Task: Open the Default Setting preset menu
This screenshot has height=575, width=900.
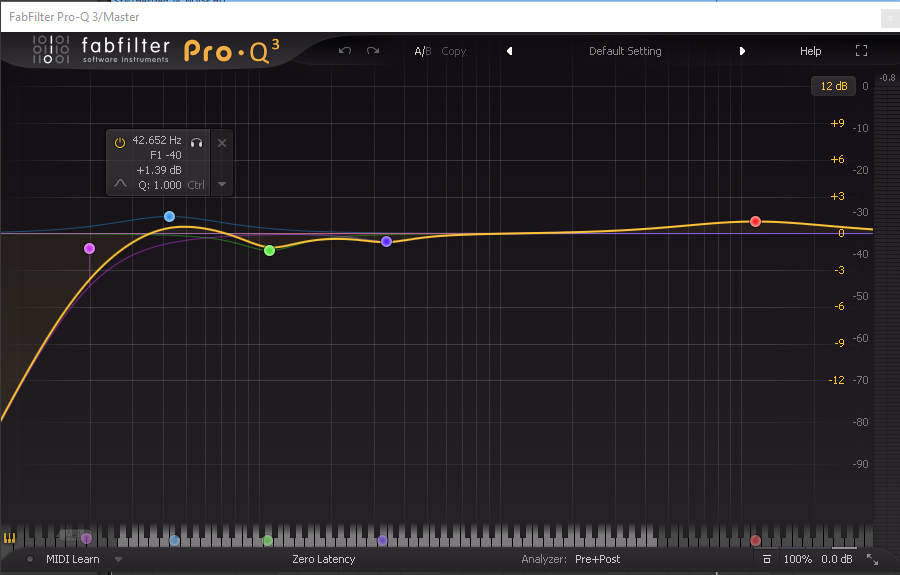Action: point(625,51)
